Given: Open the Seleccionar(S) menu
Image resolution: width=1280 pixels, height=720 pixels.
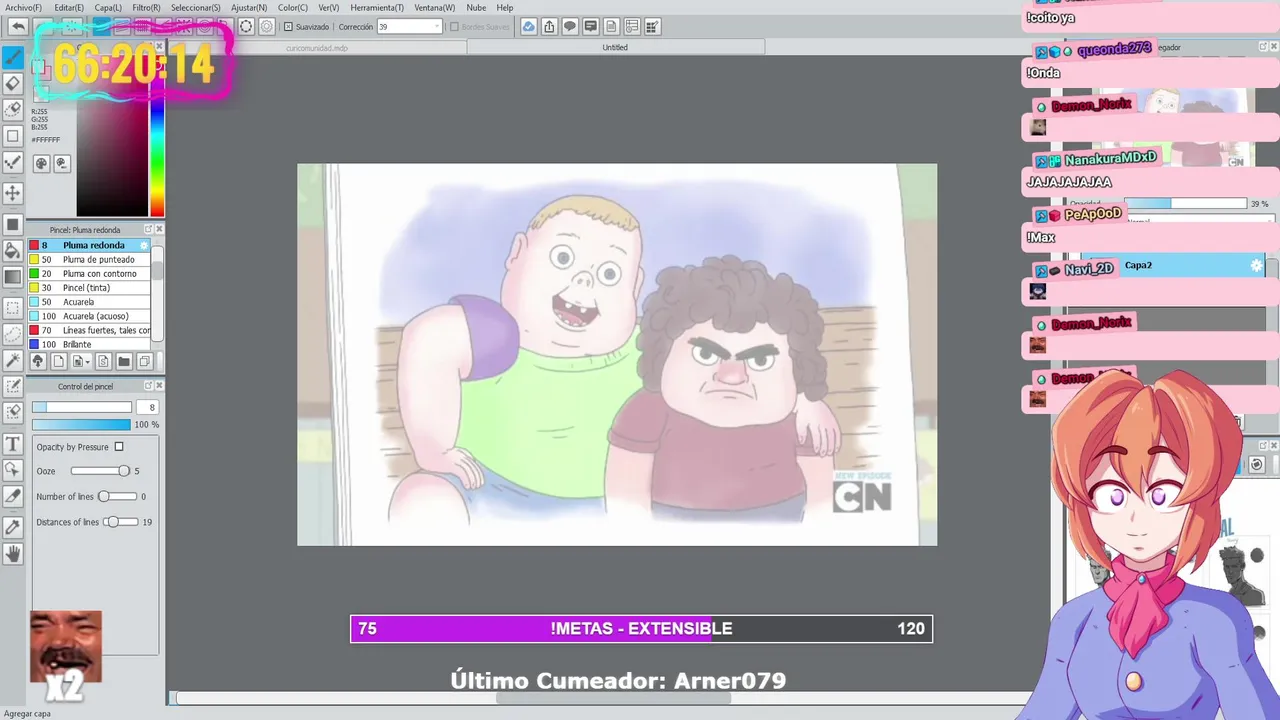Looking at the screenshot, I should tap(195, 7).
